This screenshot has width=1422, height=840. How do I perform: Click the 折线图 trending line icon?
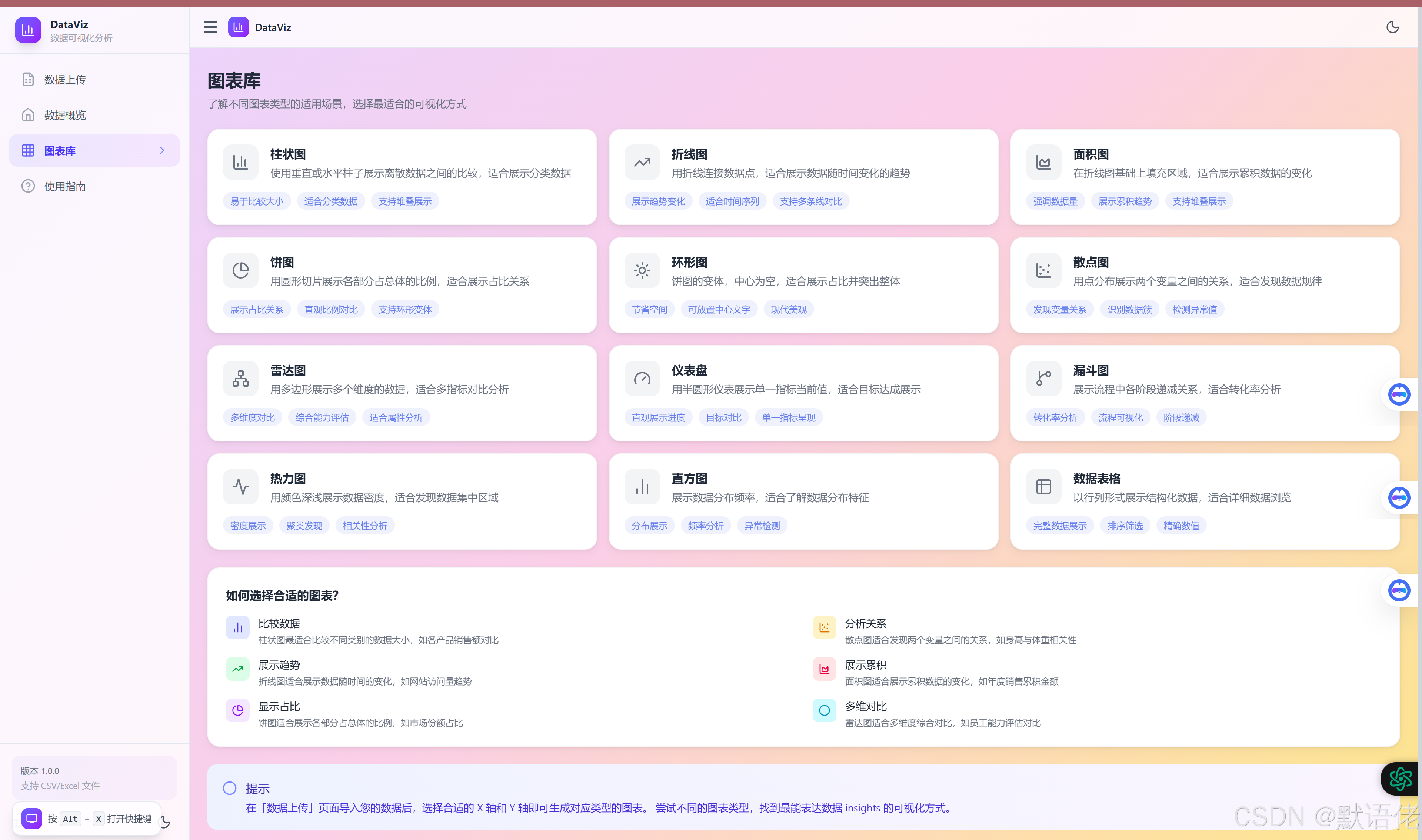pos(642,163)
